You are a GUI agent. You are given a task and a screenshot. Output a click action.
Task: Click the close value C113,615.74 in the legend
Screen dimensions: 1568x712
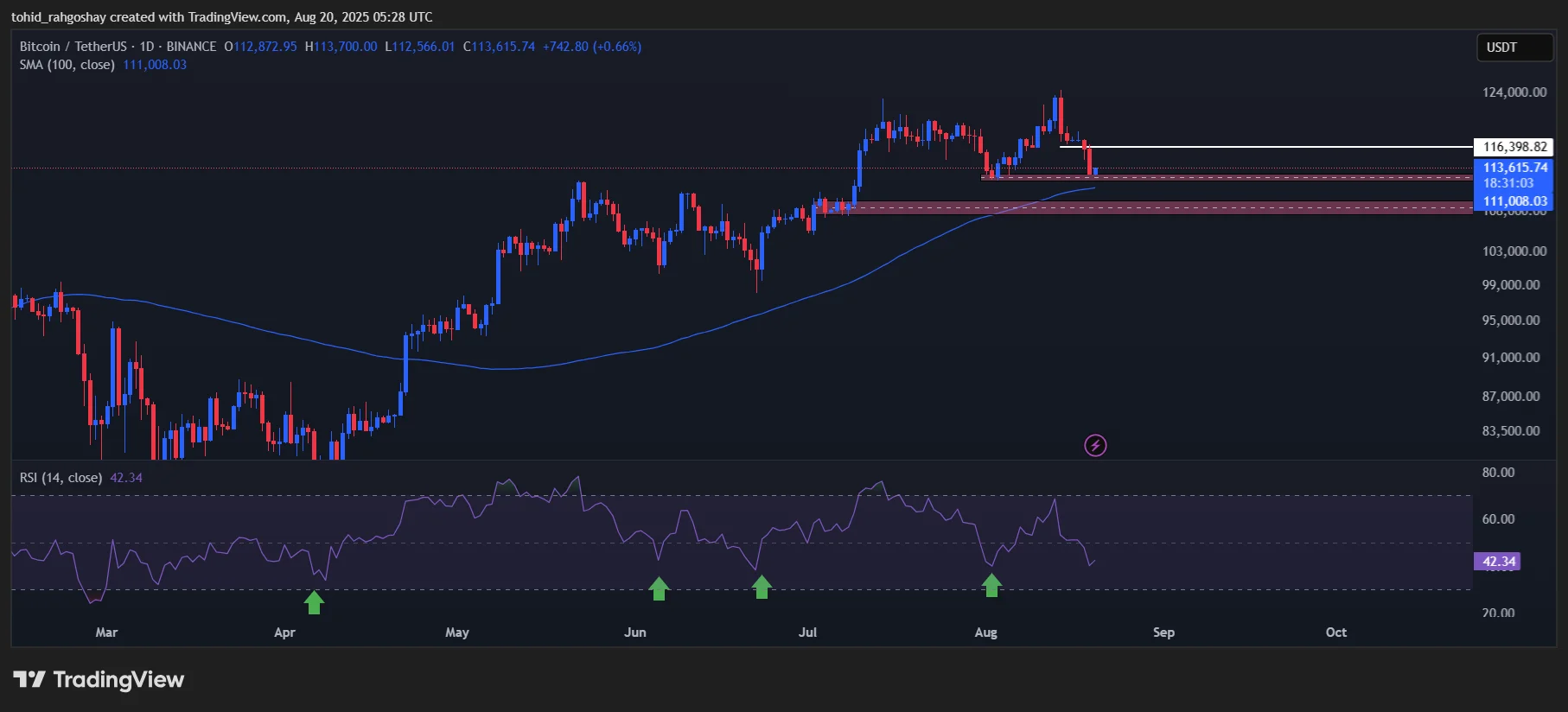pos(499,47)
